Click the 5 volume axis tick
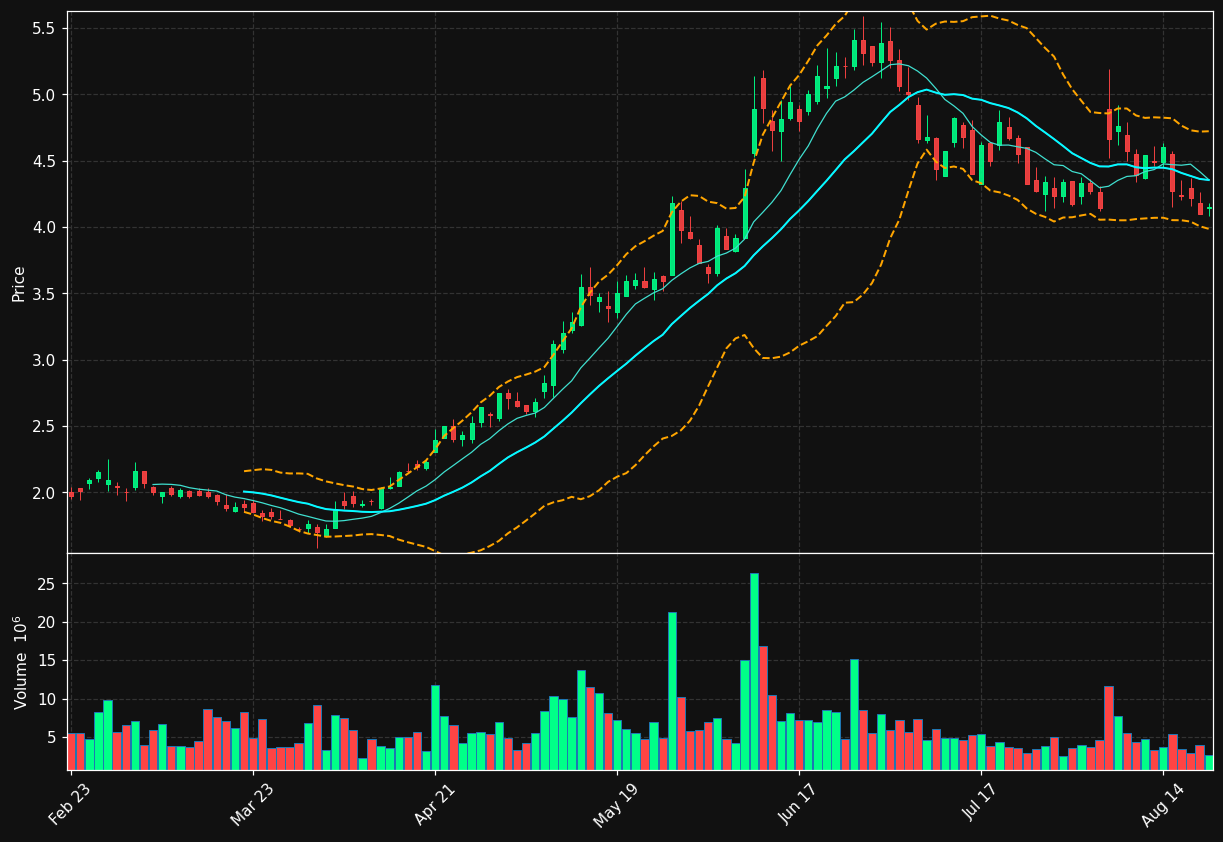The width and height of the screenshot is (1223, 842). tap(51, 737)
